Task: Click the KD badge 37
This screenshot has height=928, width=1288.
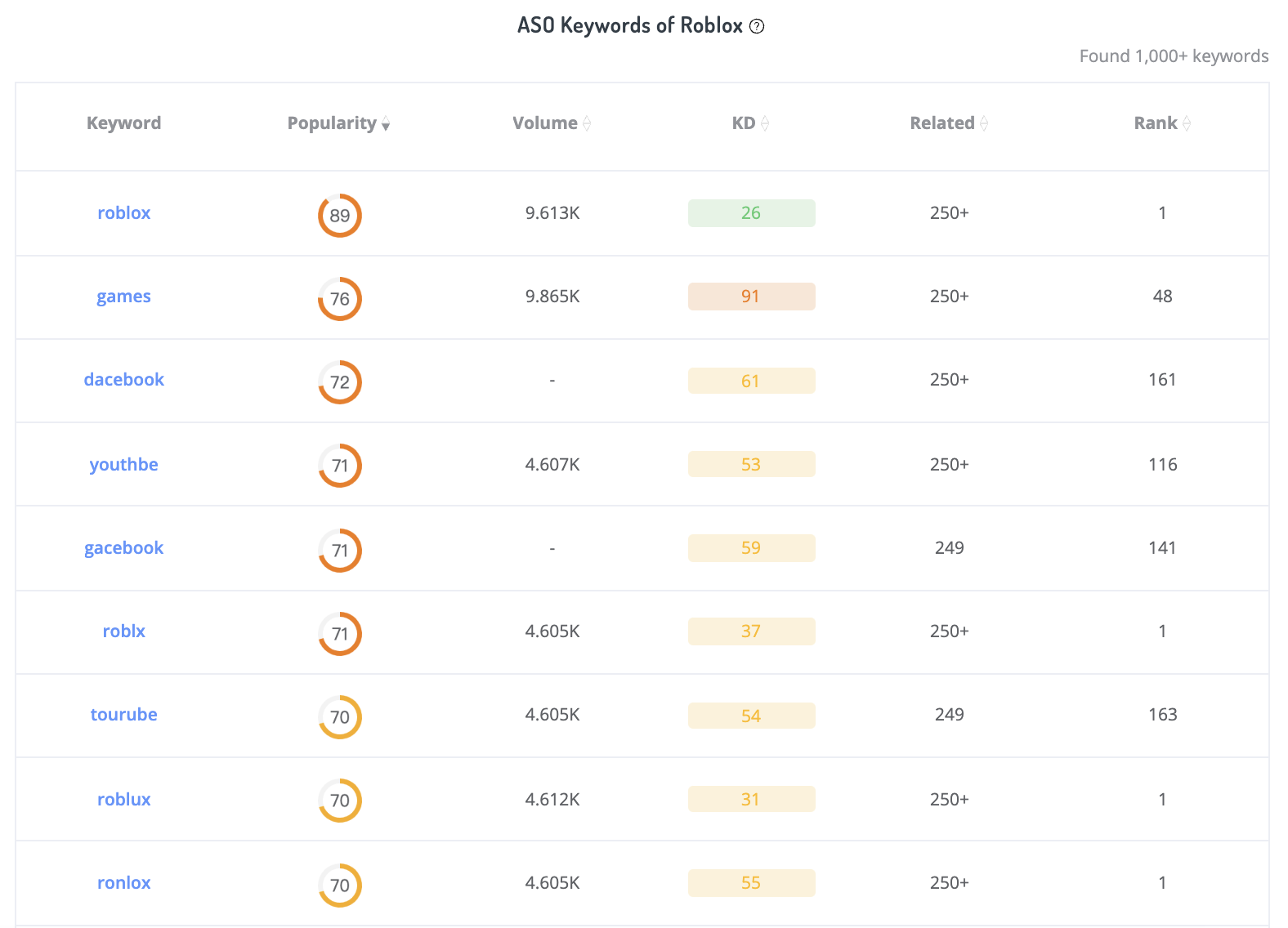Action: (752, 631)
